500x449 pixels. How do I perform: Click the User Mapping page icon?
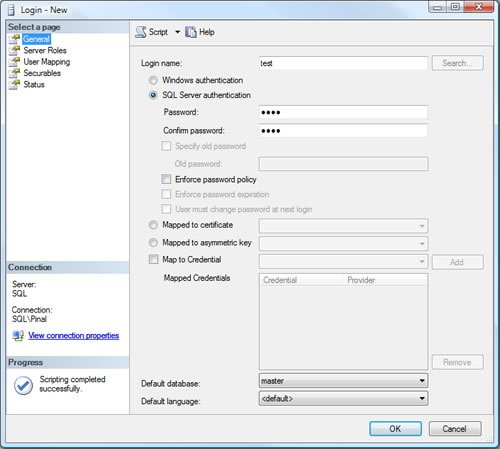click(x=14, y=62)
